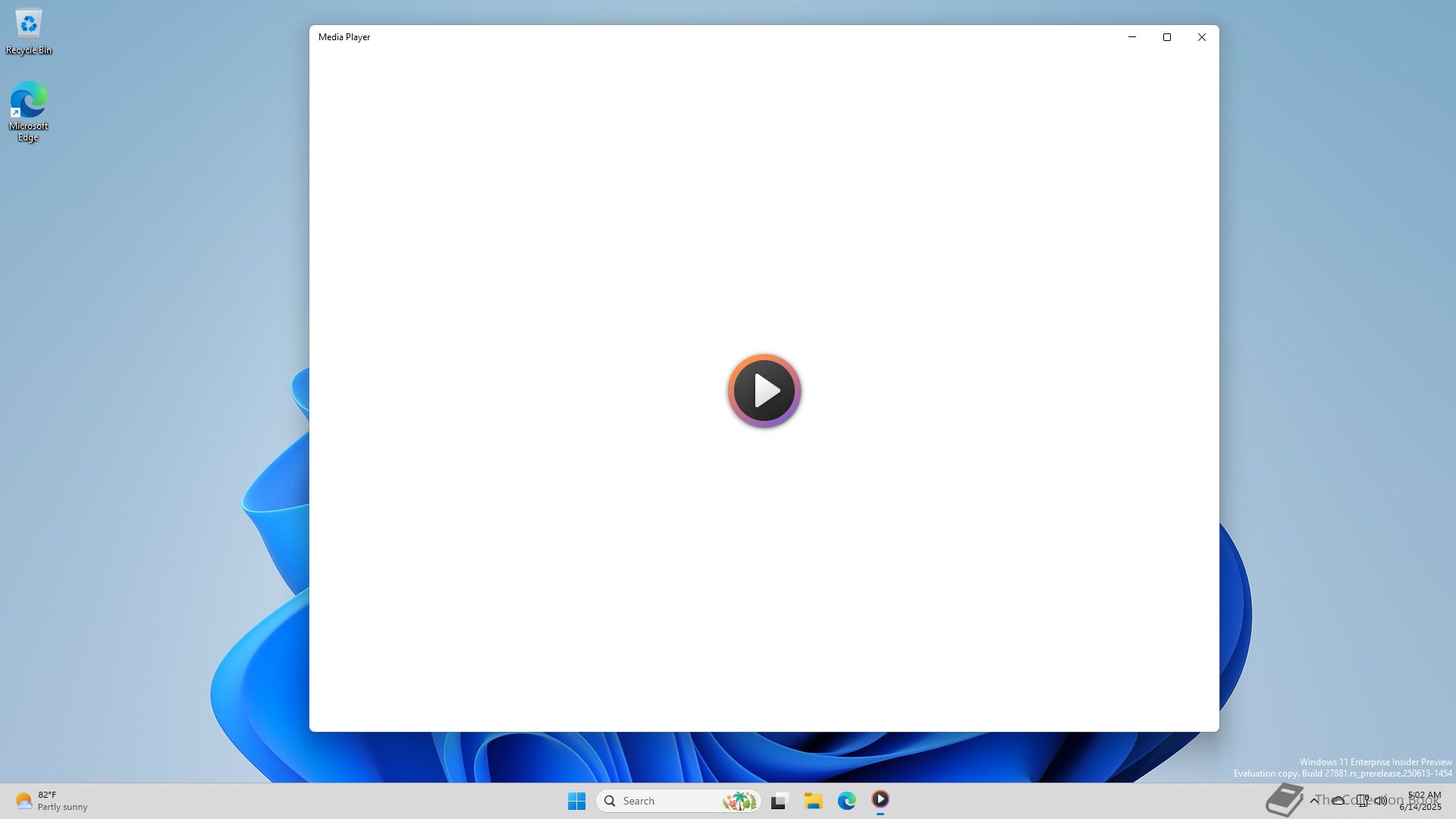
Task: Click the Media Player splash logo
Action: coord(764,391)
